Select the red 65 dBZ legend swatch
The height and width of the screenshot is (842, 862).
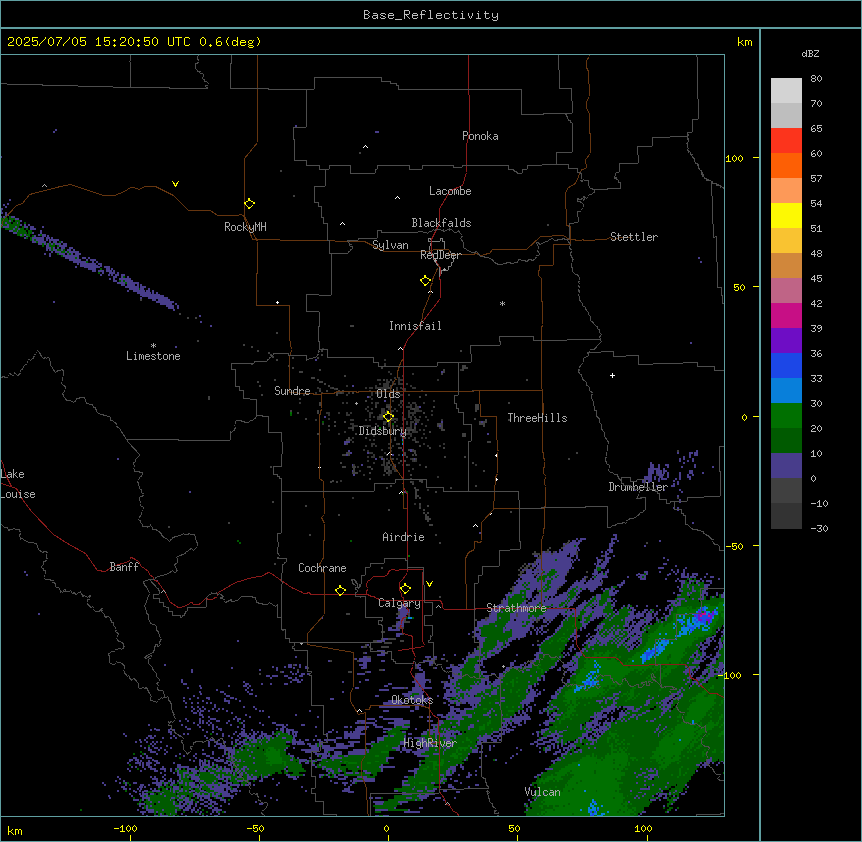coord(786,140)
